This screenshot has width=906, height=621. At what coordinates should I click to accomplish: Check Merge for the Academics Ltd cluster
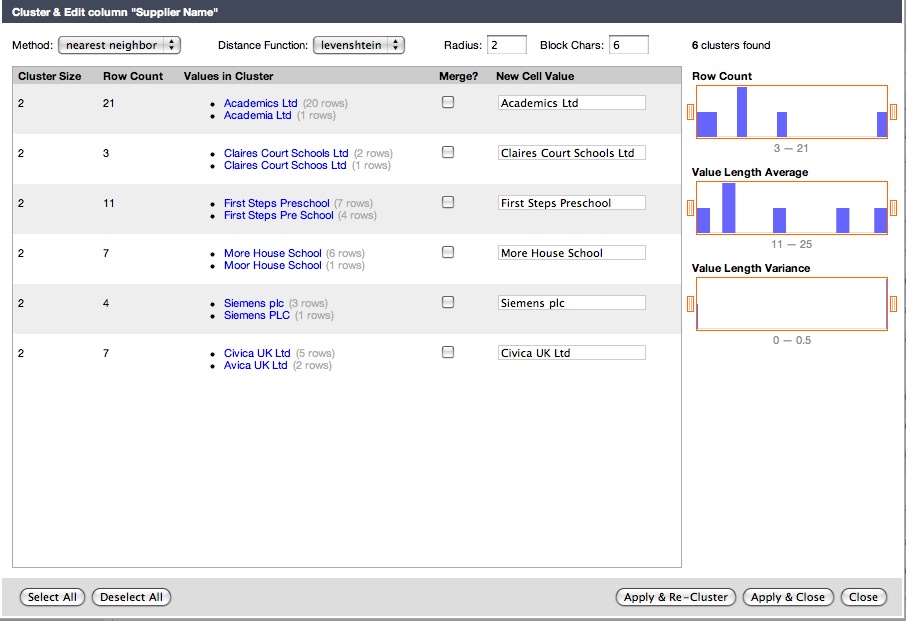point(448,102)
